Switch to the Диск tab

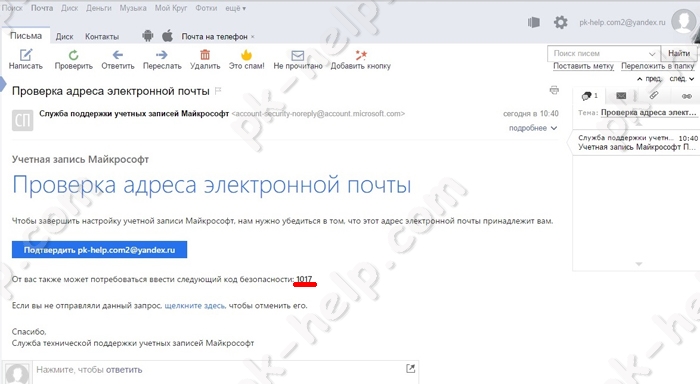[x=64, y=37]
